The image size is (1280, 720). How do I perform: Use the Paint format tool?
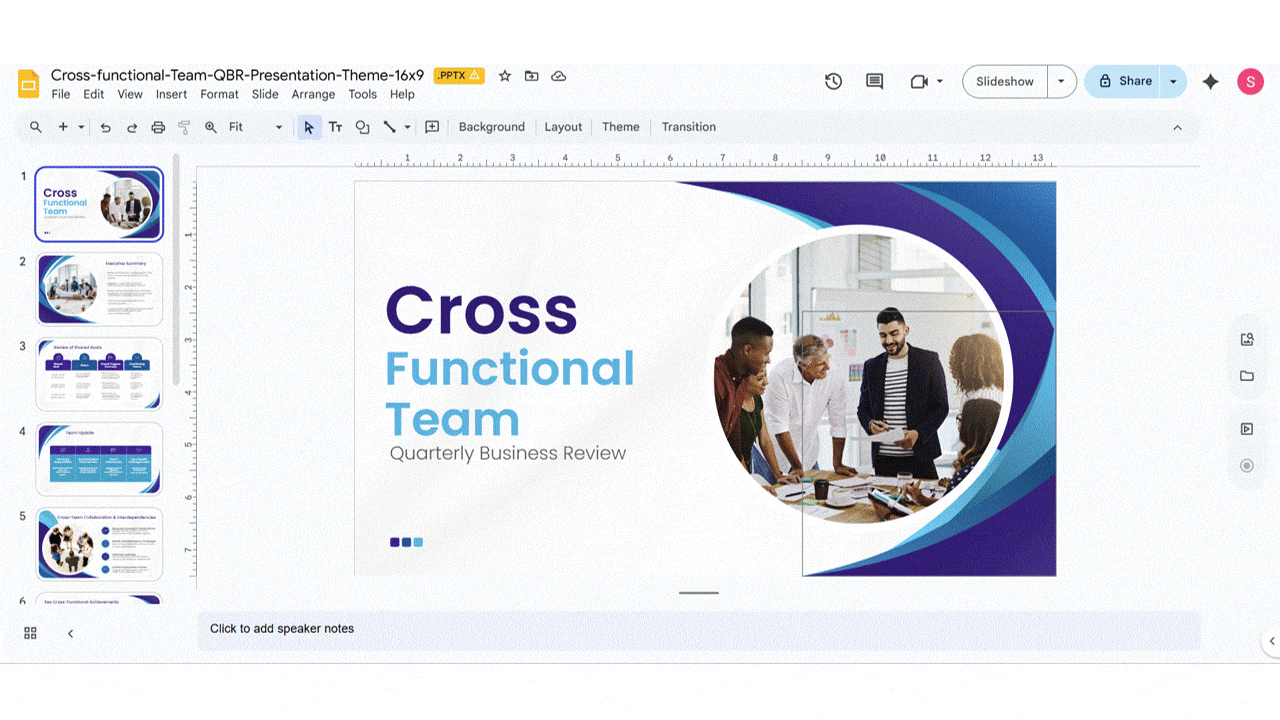[183, 127]
